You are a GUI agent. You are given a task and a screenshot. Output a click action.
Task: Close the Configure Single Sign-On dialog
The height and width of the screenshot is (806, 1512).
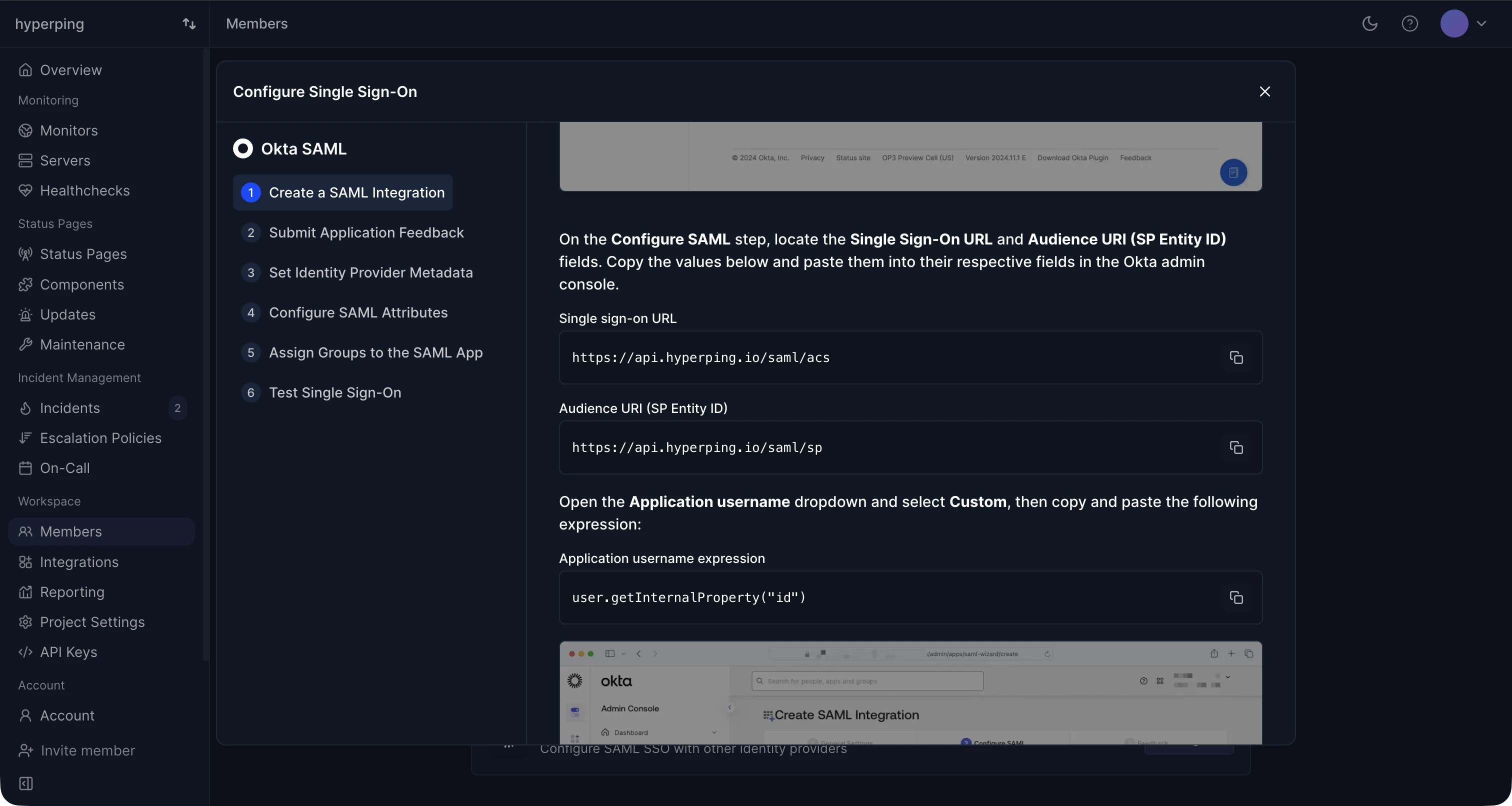pos(1265,91)
